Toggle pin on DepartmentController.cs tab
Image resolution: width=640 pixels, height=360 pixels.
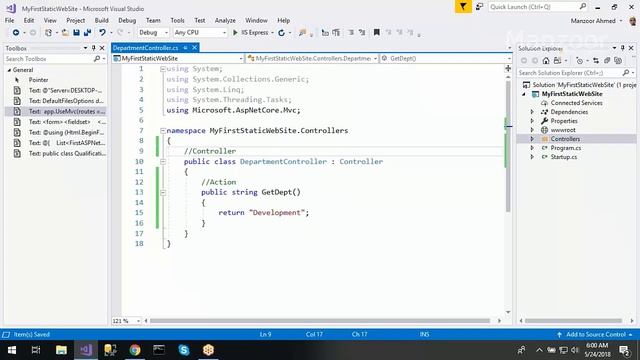[x=185, y=48]
